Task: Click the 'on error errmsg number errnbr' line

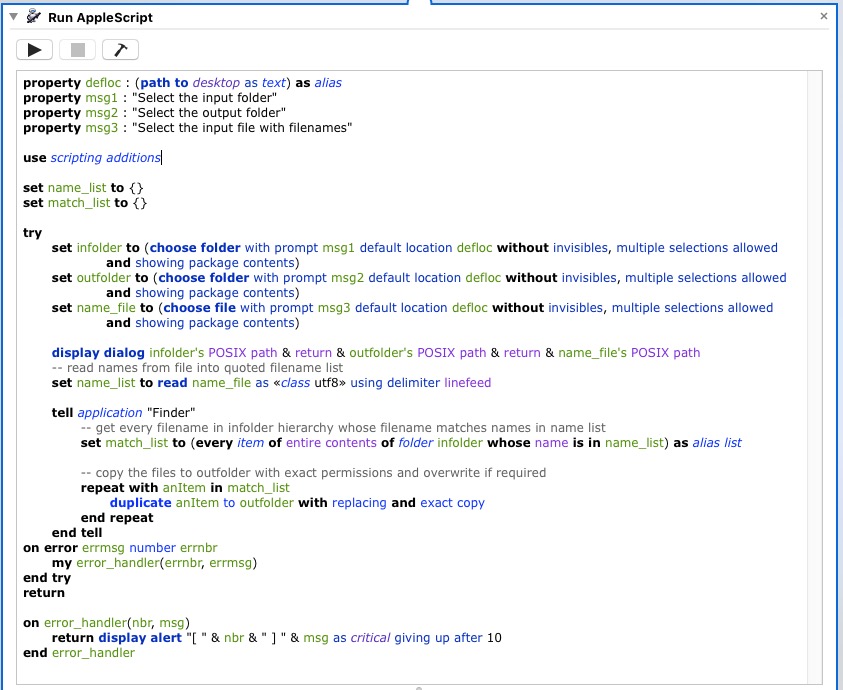Action: tap(120, 549)
